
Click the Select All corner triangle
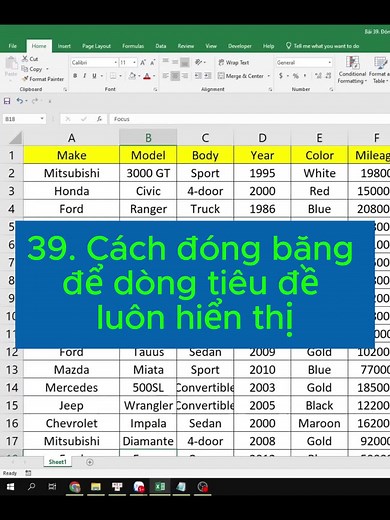coord(14,138)
